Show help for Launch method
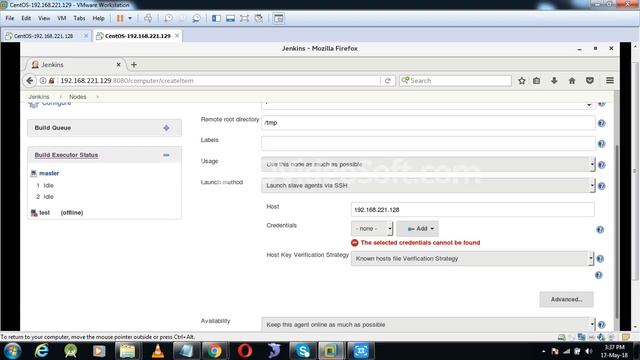Image resolution: width=640 pixels, height=360 pixels. point(601,186)
